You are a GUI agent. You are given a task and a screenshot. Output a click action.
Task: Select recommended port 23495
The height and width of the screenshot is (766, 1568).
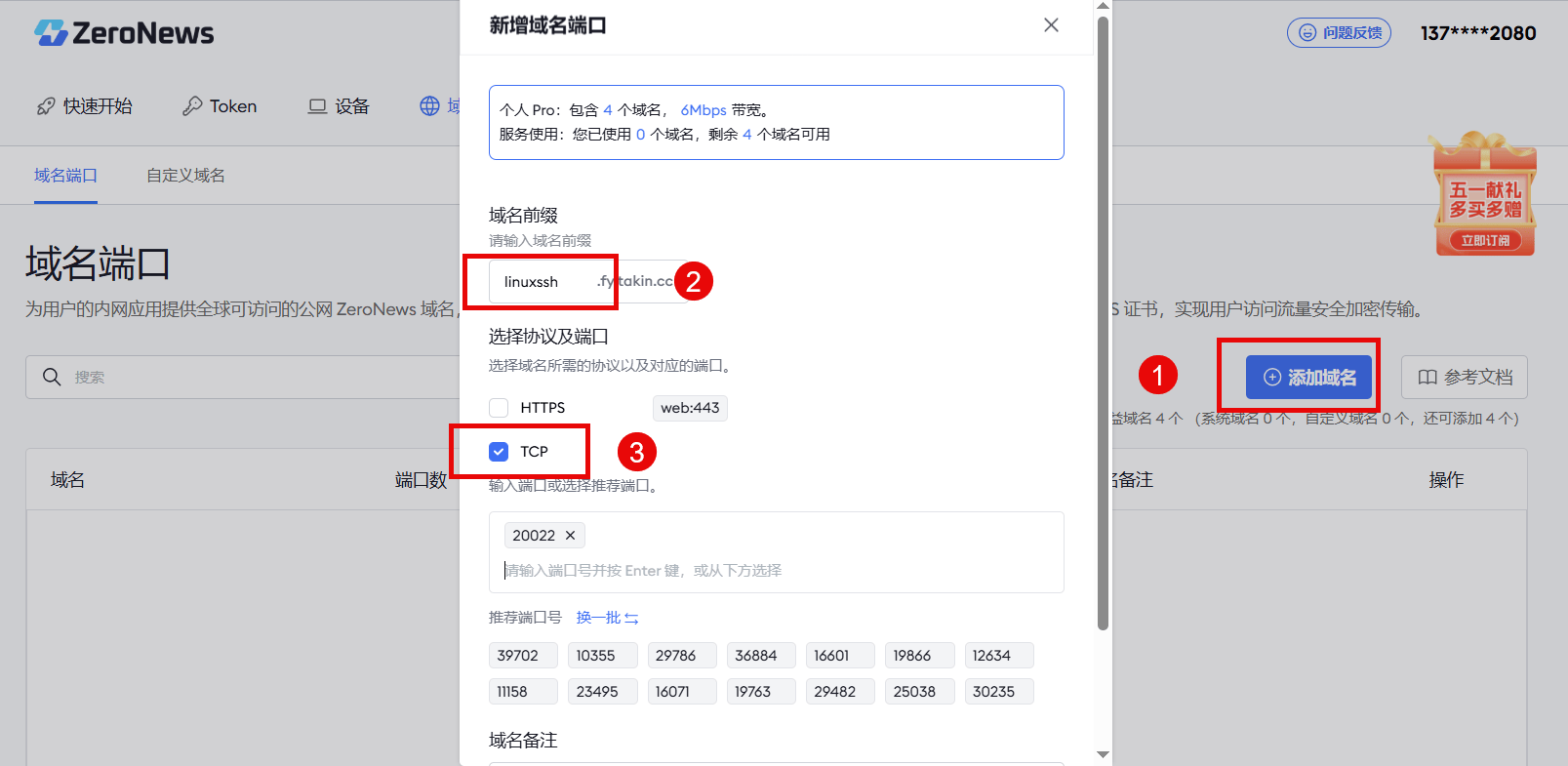(x=603, y=692)
